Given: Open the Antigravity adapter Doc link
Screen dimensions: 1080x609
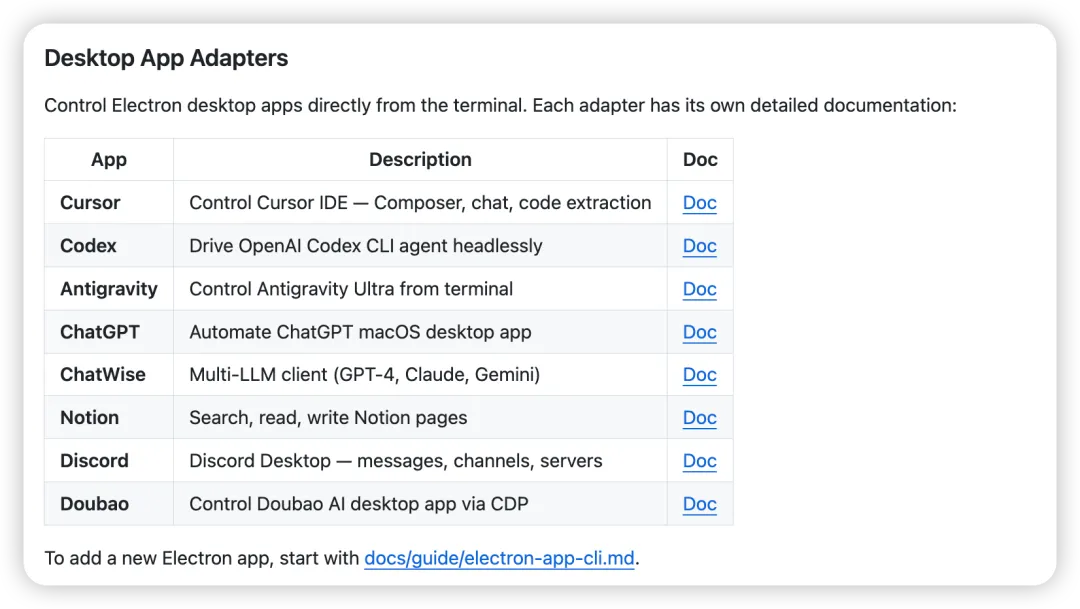Looking at the screenshot, I should click(x=699, y=289).
